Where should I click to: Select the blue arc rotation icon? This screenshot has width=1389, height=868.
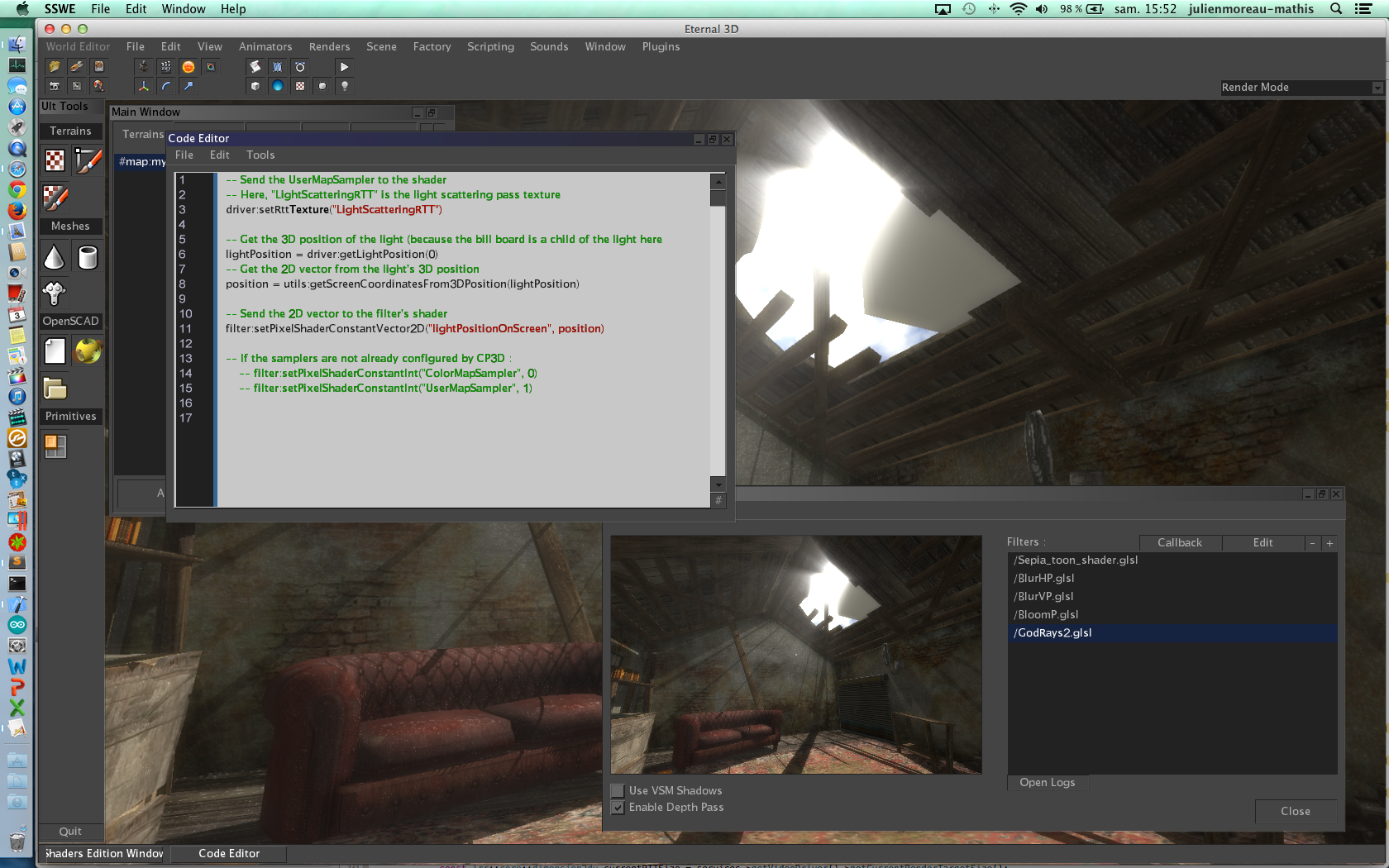(x=166, y=85)
